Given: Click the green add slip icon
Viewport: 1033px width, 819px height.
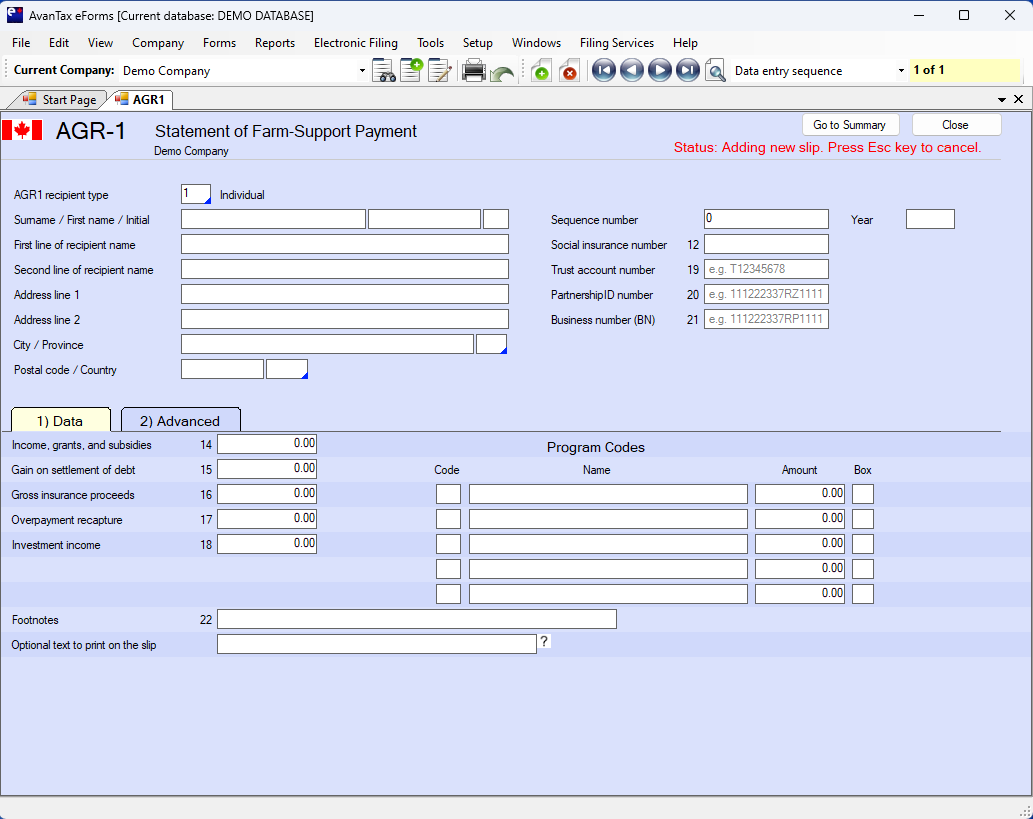Looking at the screenshot, I should pos(541,72).
